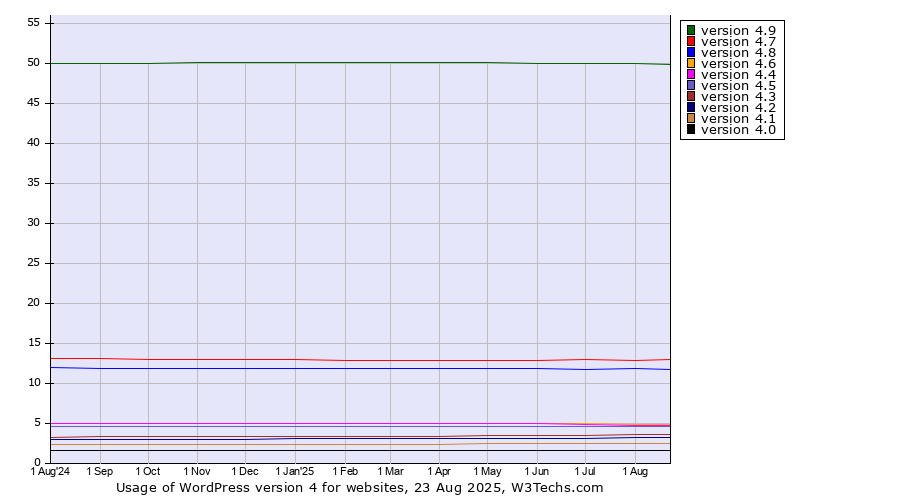Click the orange version 4.6 legend swatch
Image resolution: width=900 pixels, height=500 pixels.
[691, 63]
